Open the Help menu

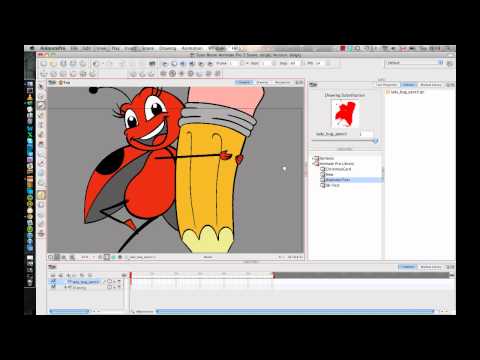236,48
